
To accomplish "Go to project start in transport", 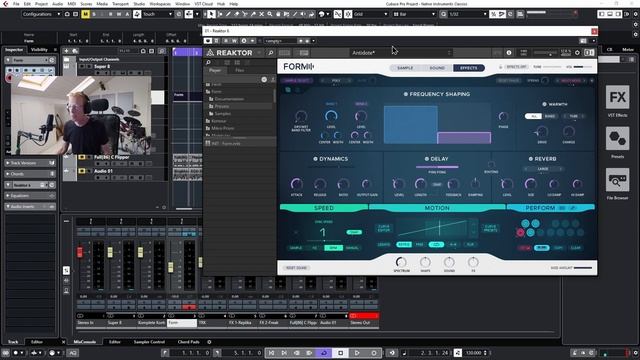I will pos(271,353).
